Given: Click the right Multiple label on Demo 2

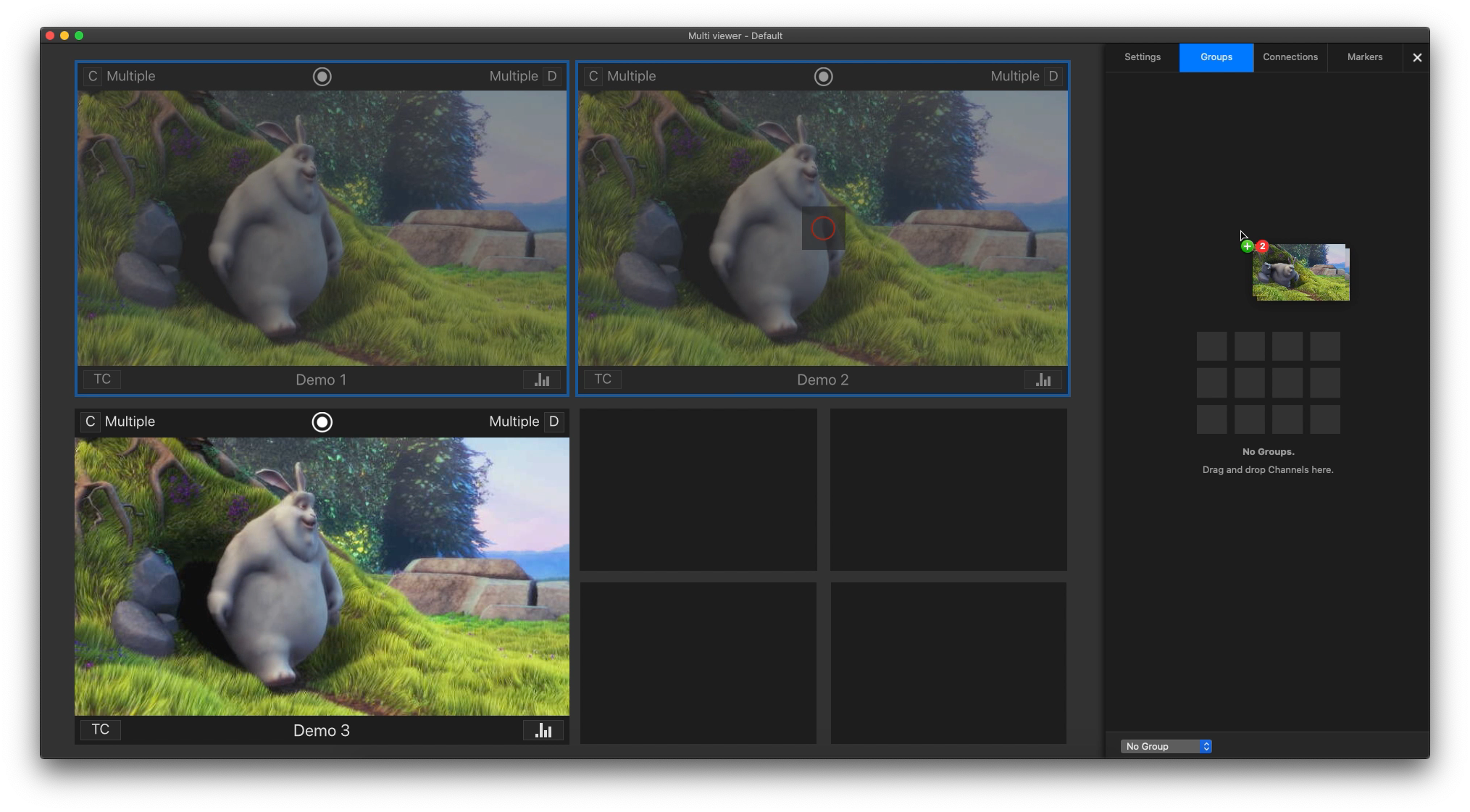Looking at the screenshot, I should click(x=1015, y=76).
